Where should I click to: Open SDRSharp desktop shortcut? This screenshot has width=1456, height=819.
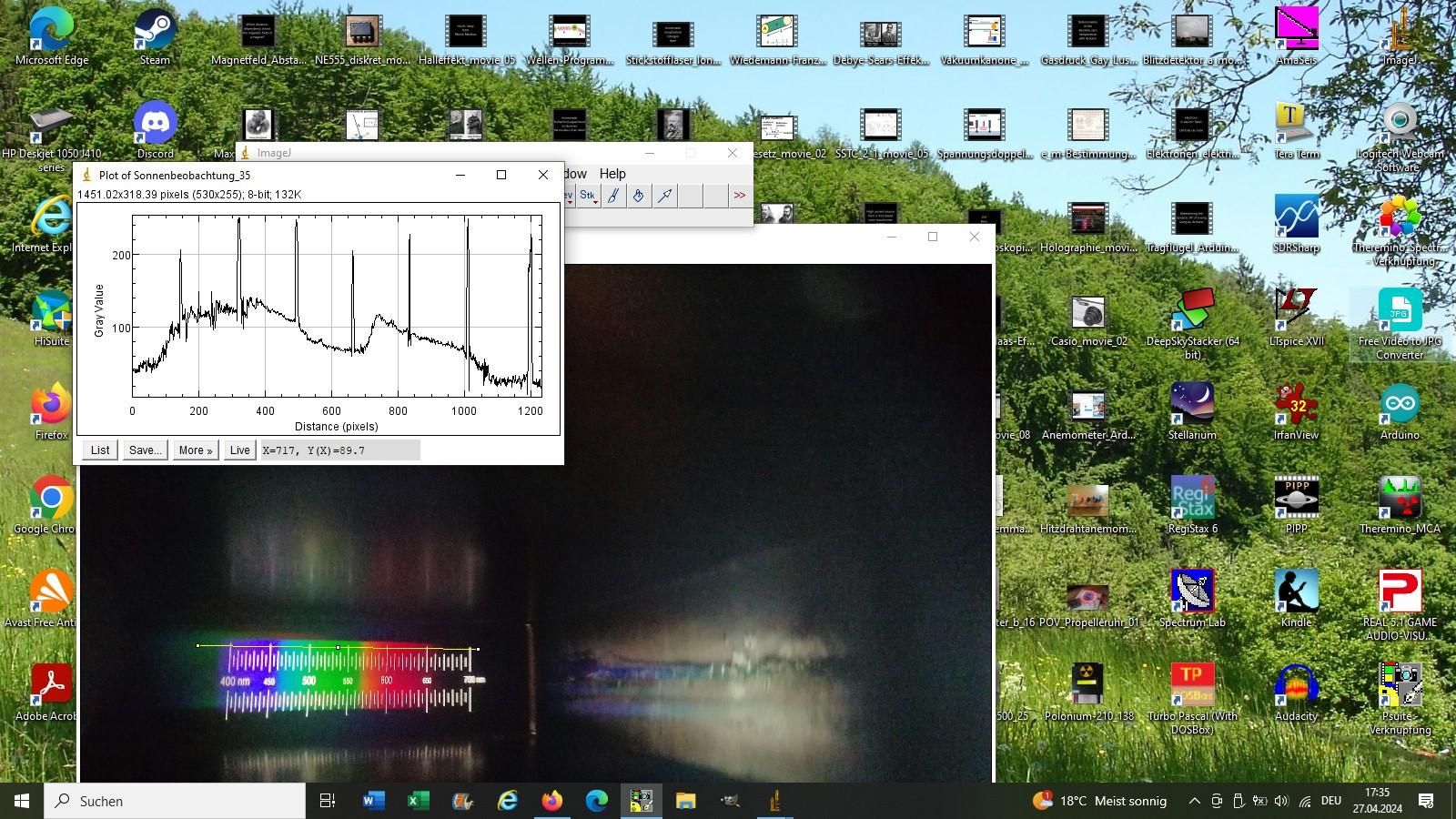coord(1296,224)
